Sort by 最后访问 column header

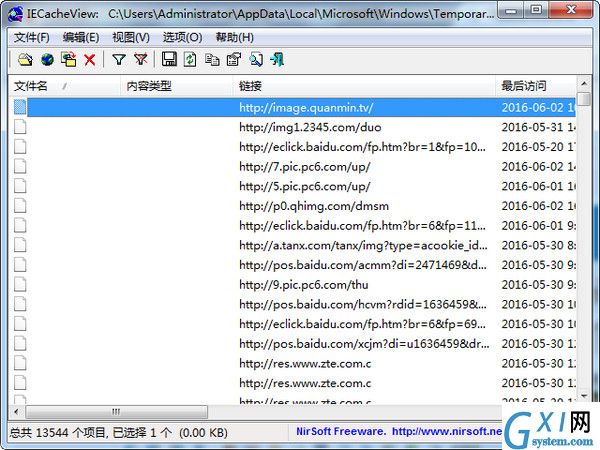(x=535, y=86)
